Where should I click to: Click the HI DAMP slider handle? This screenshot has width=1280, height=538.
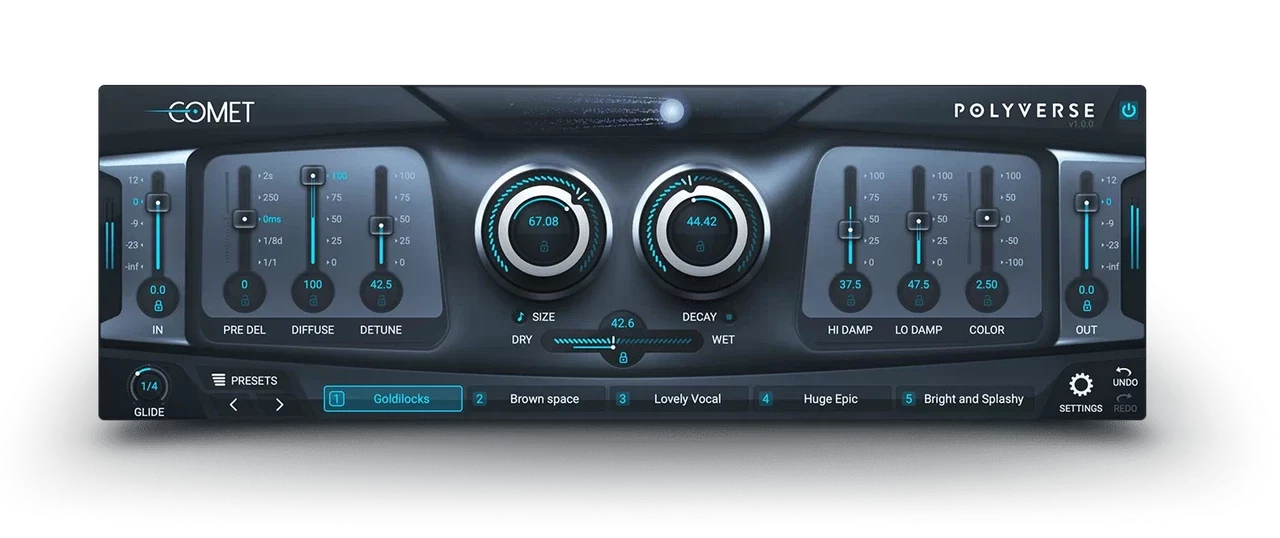click(851, 229)
